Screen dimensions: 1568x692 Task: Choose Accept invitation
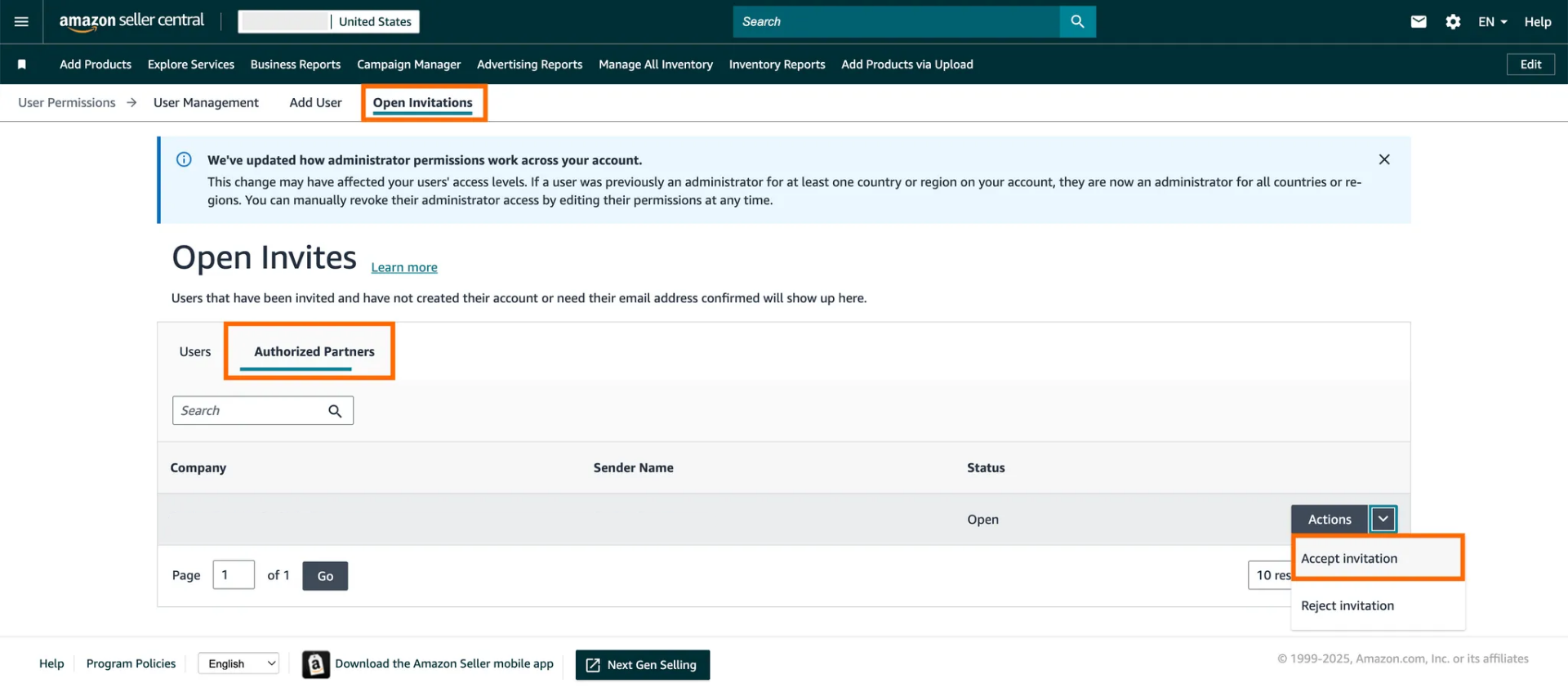1378,558
